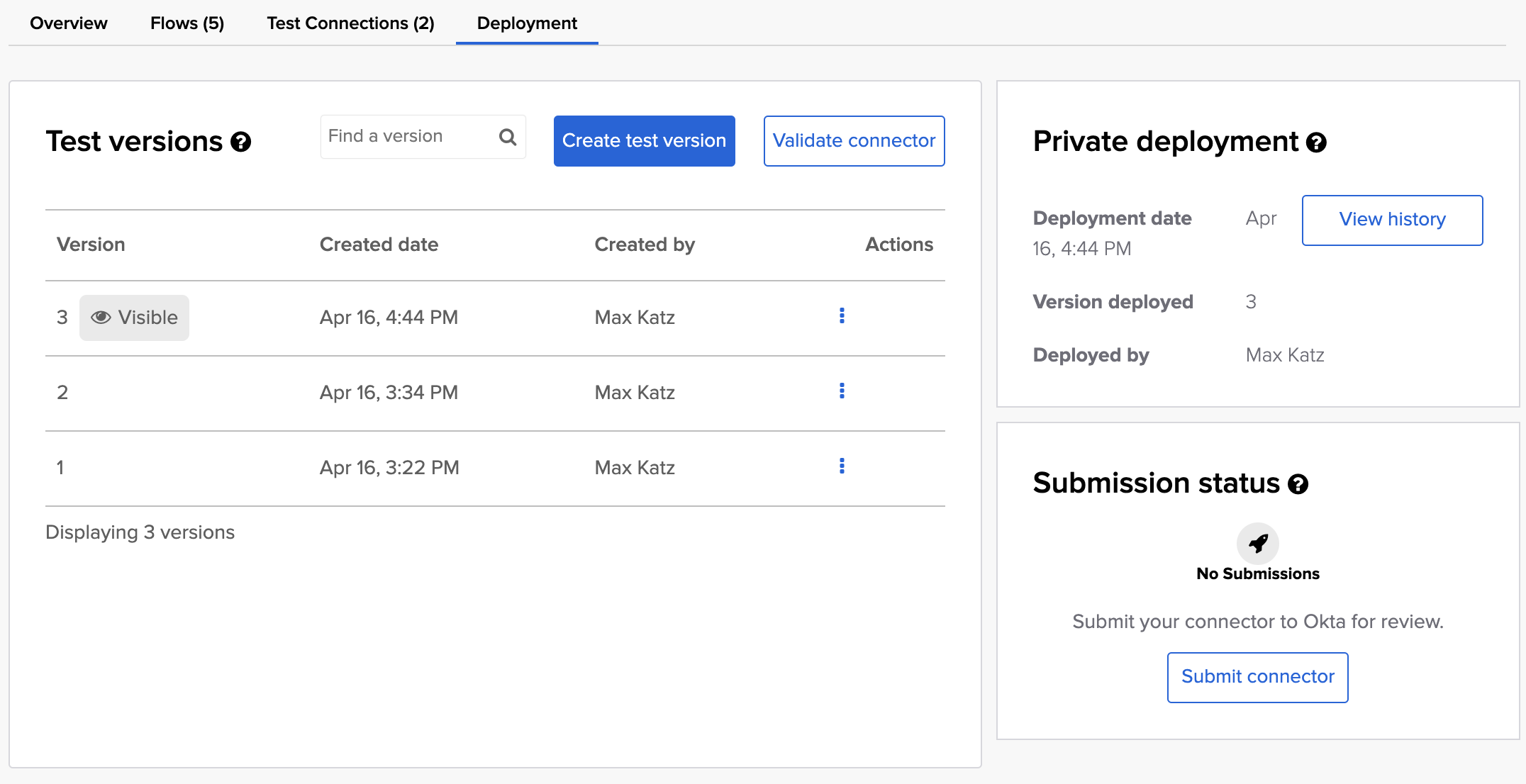Click Validate connector button

[854, 141]
